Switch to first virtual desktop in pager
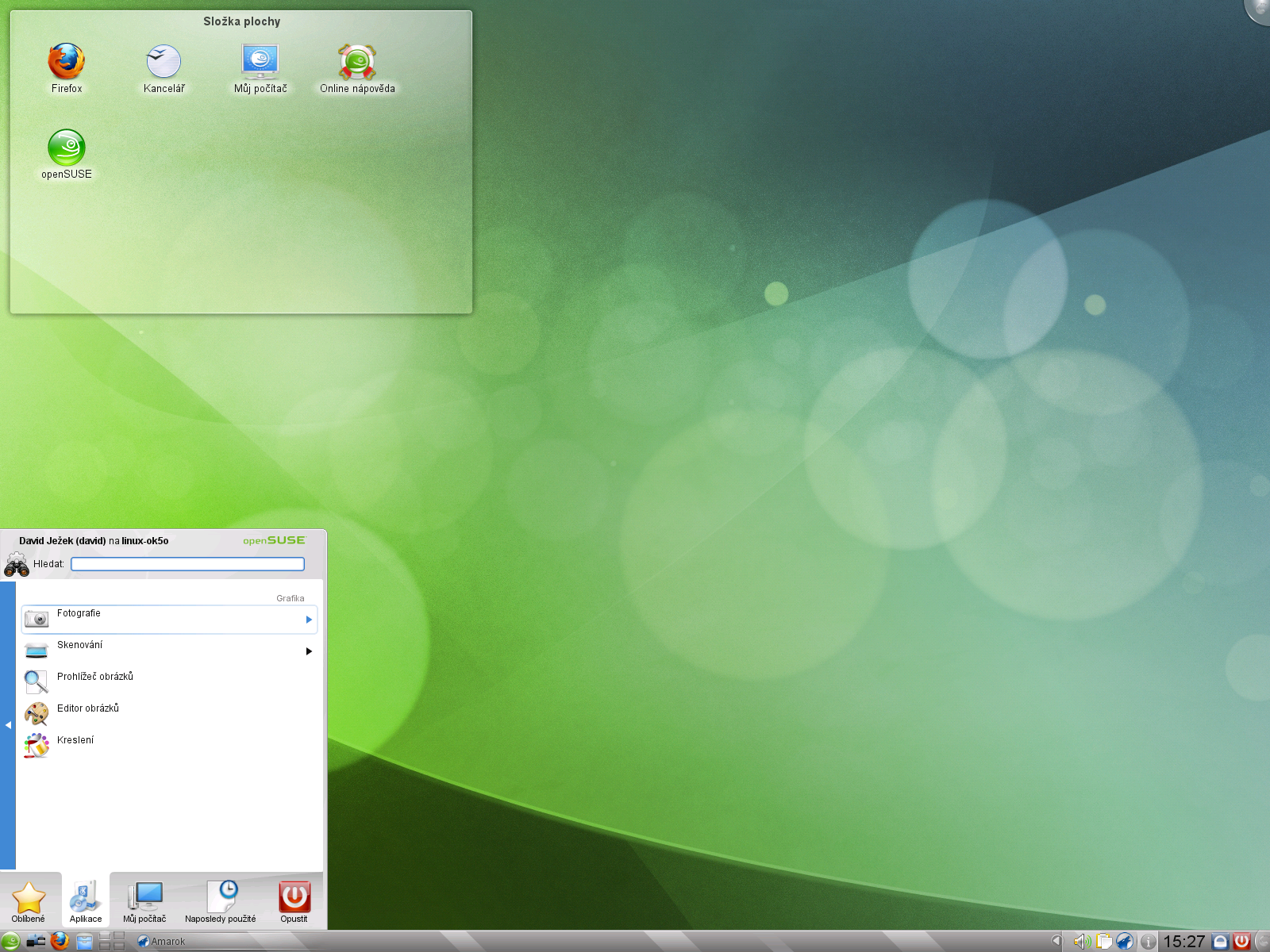The width and height of the screenshot is (1270, 952). [105, 937]
